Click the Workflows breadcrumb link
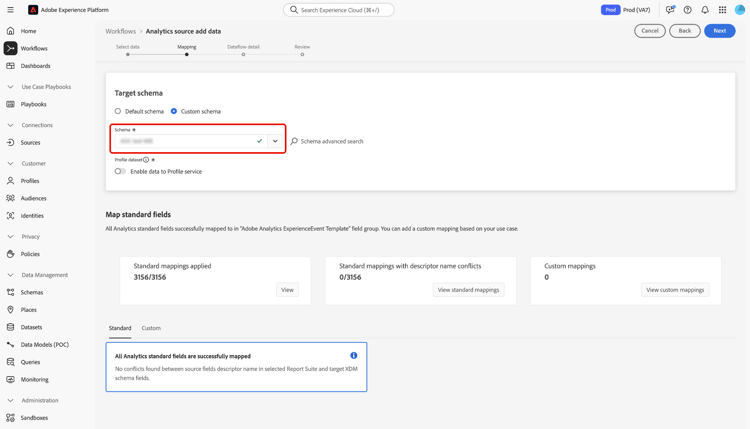Screen dimensions: 750x429 tap(121, 31)
